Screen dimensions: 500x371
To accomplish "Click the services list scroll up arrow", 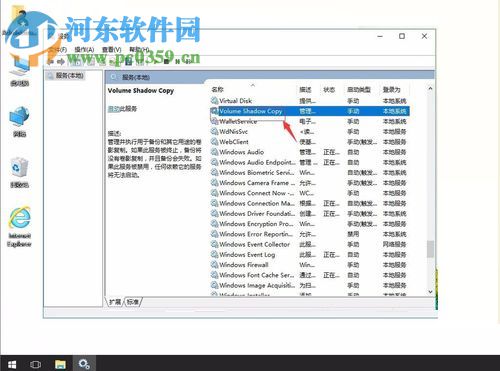I will click(x=430, y=89).
